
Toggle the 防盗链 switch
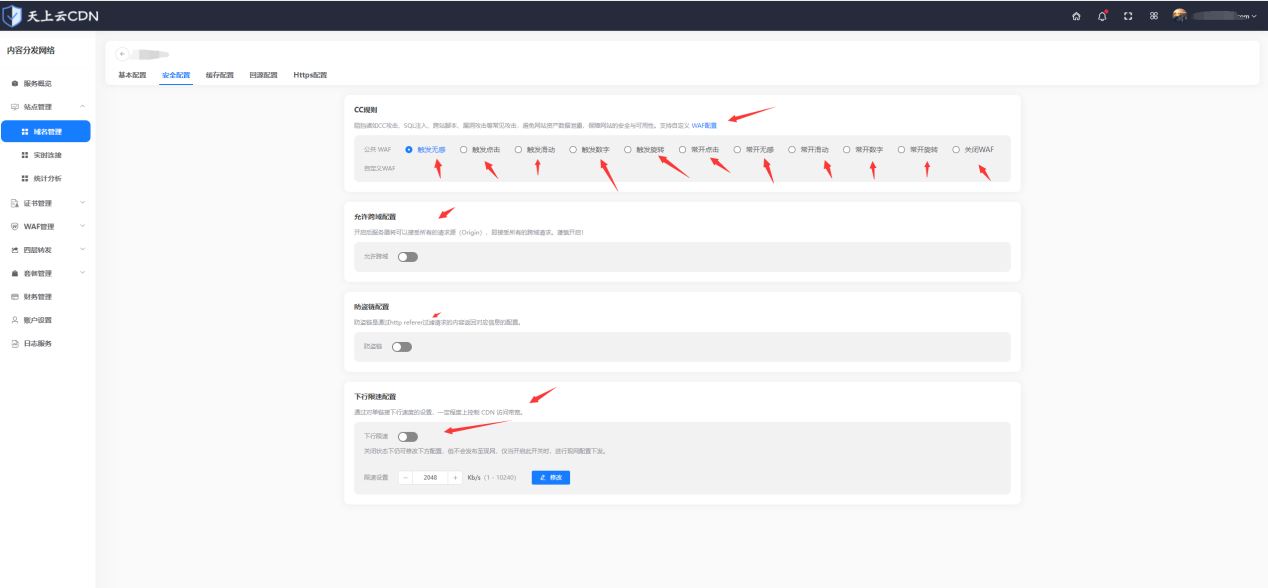pos(401,347)
